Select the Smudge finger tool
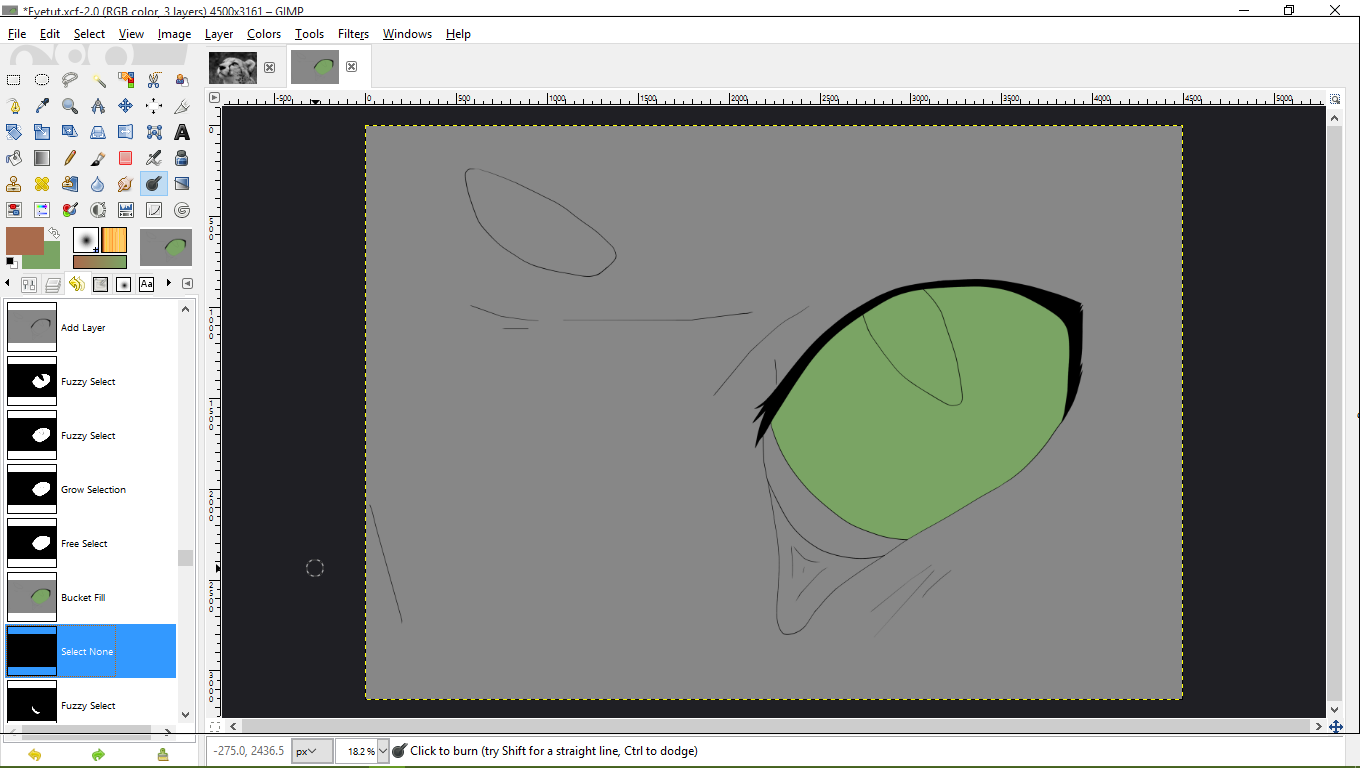 [x=126, y=184]
